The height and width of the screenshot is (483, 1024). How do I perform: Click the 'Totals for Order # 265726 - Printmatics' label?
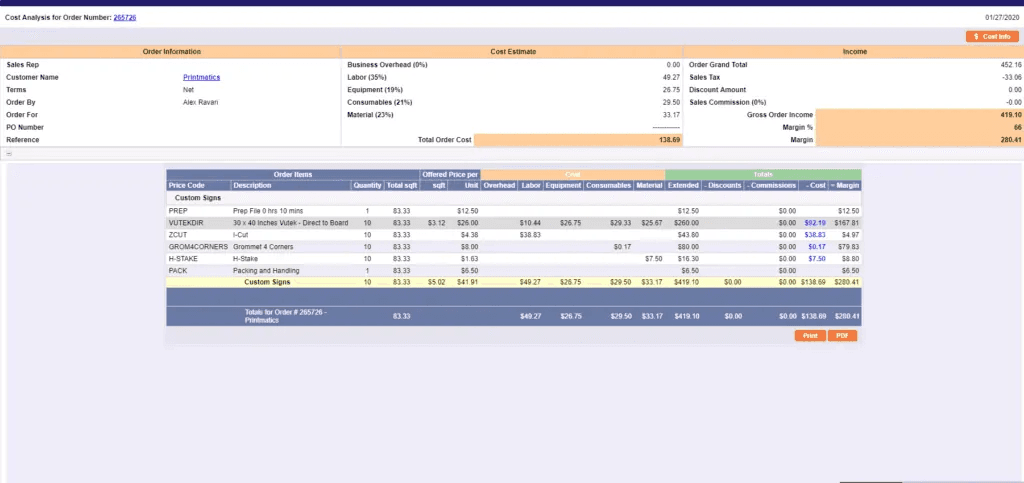[285, 316]
